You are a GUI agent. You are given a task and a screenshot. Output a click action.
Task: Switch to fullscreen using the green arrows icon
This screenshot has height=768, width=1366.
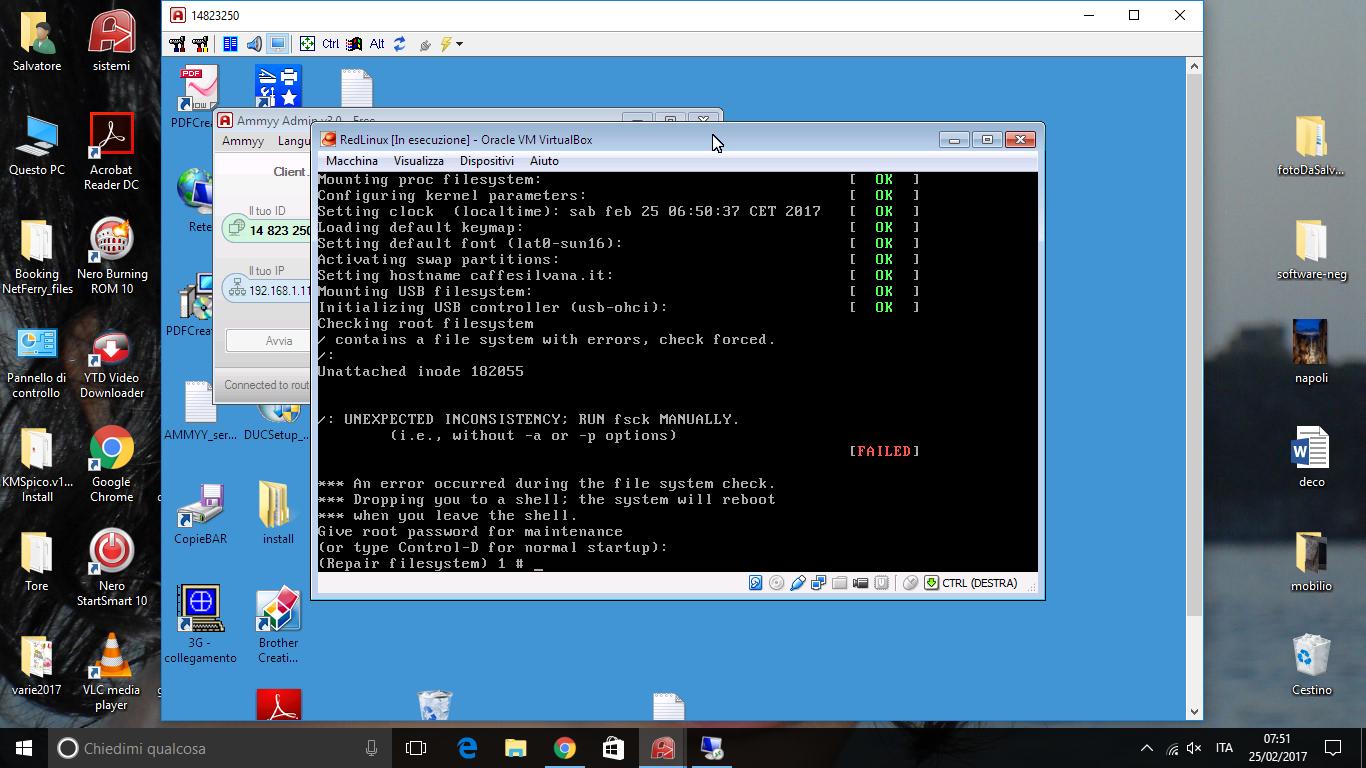(307, 44)
